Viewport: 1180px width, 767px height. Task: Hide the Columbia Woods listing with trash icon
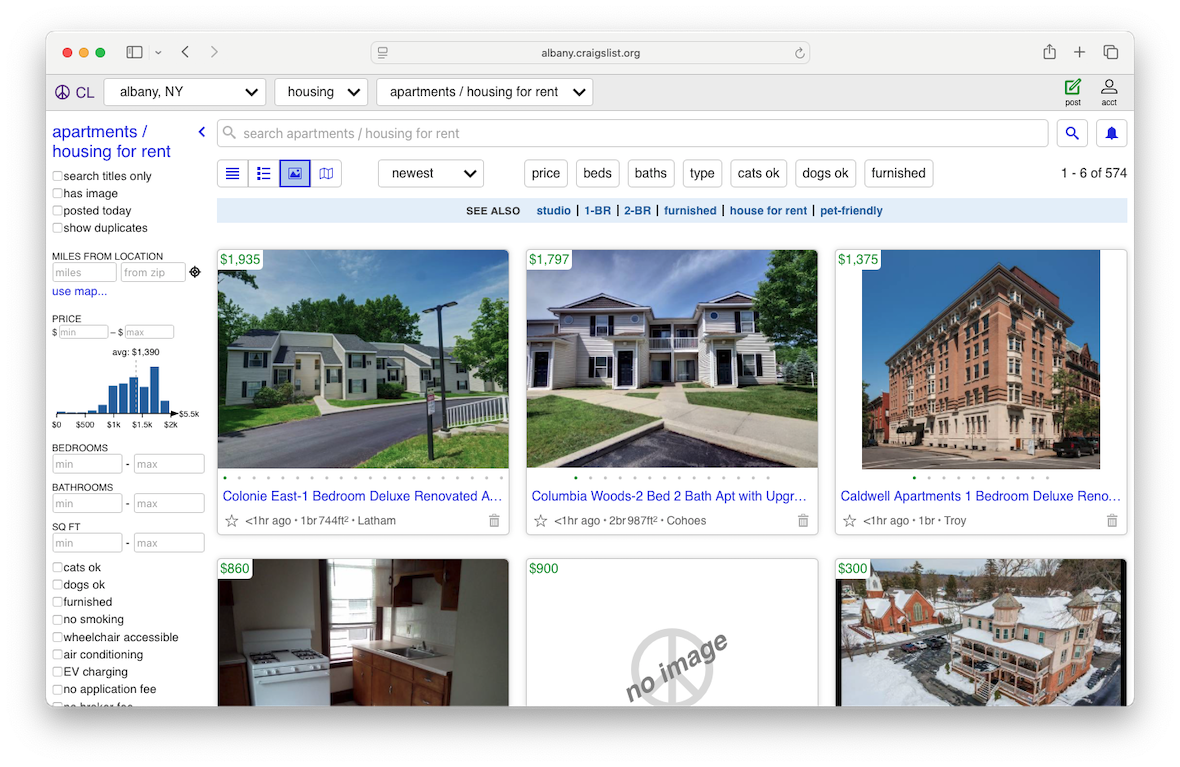click(803, 521)
